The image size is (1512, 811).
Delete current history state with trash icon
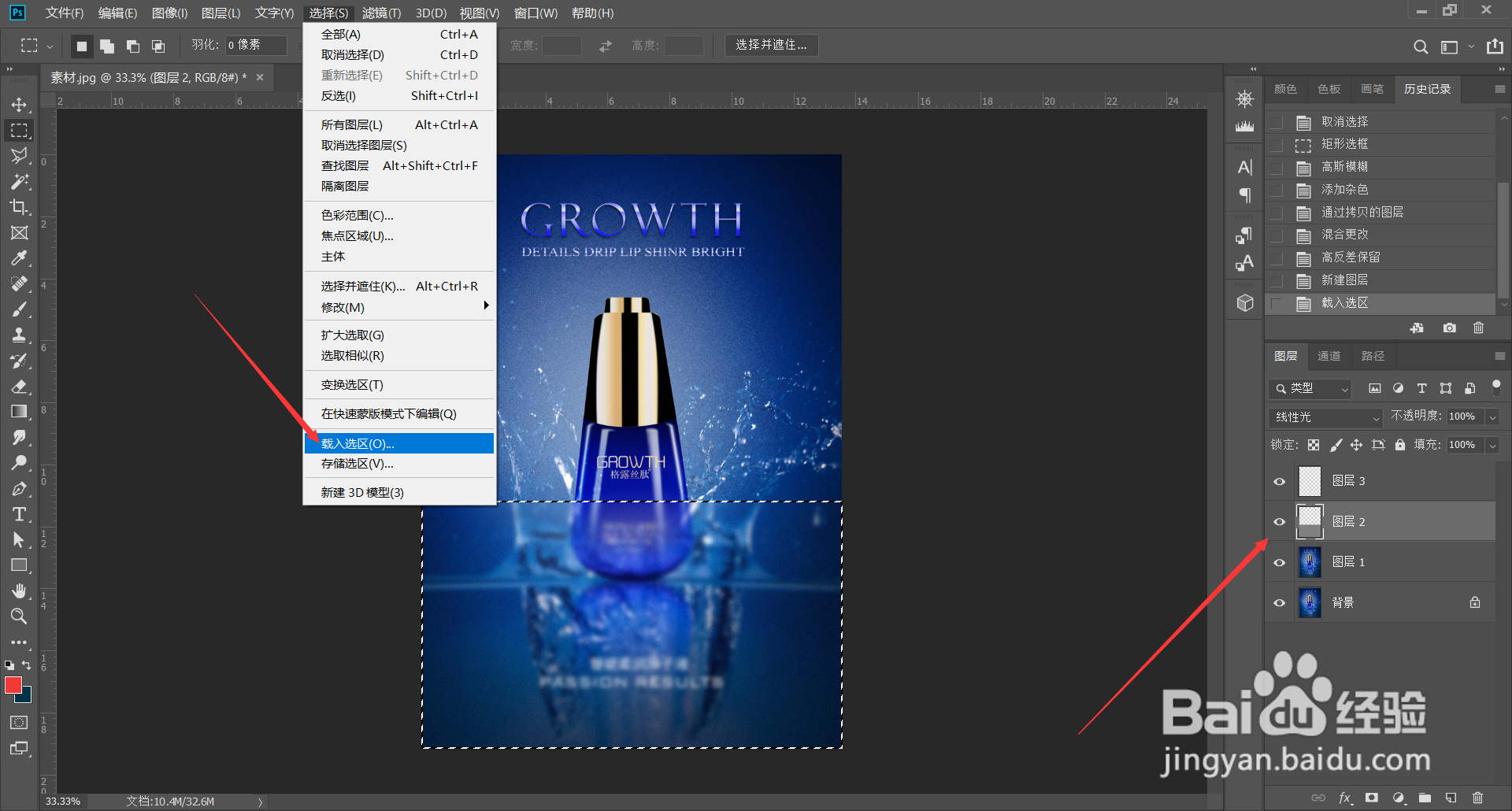click(1478, 328)
